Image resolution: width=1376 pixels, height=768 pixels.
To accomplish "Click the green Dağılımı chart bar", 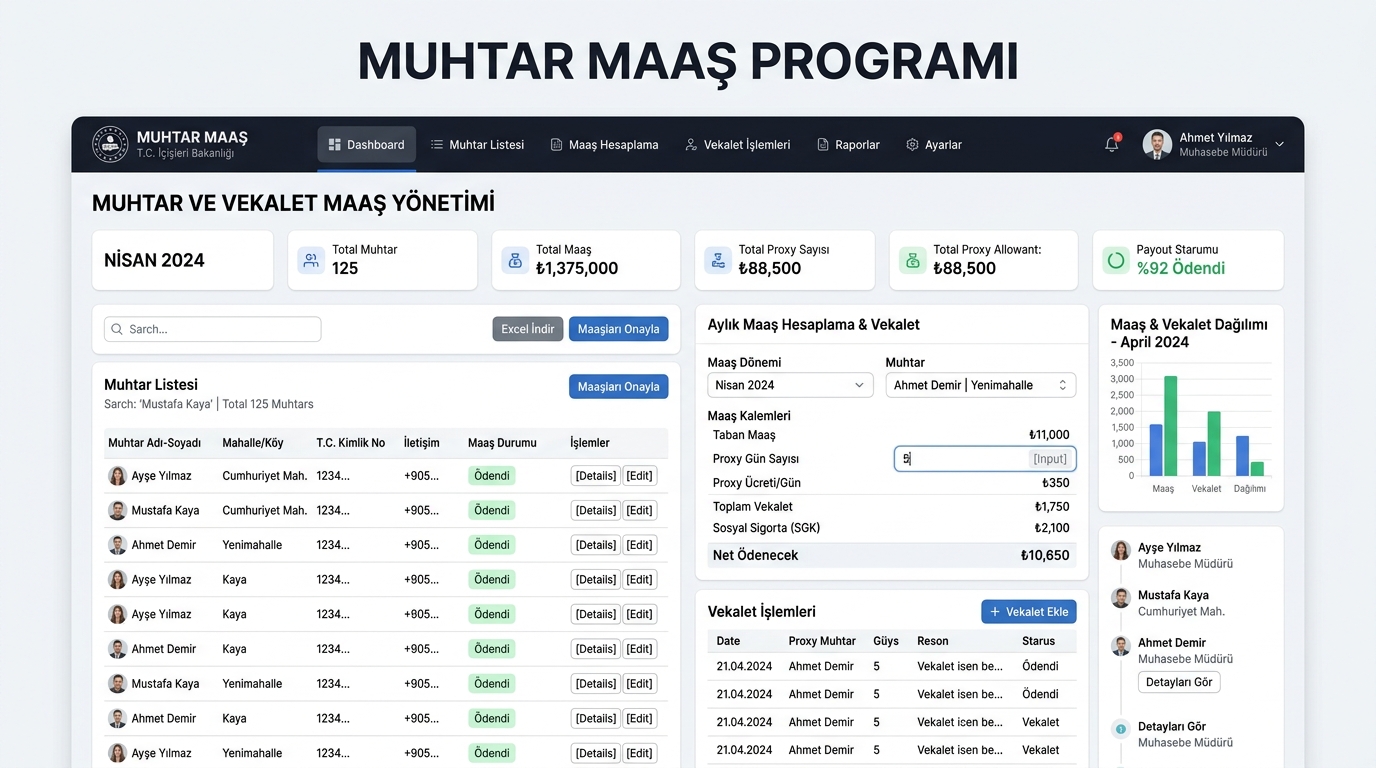I will point(1257,469).
